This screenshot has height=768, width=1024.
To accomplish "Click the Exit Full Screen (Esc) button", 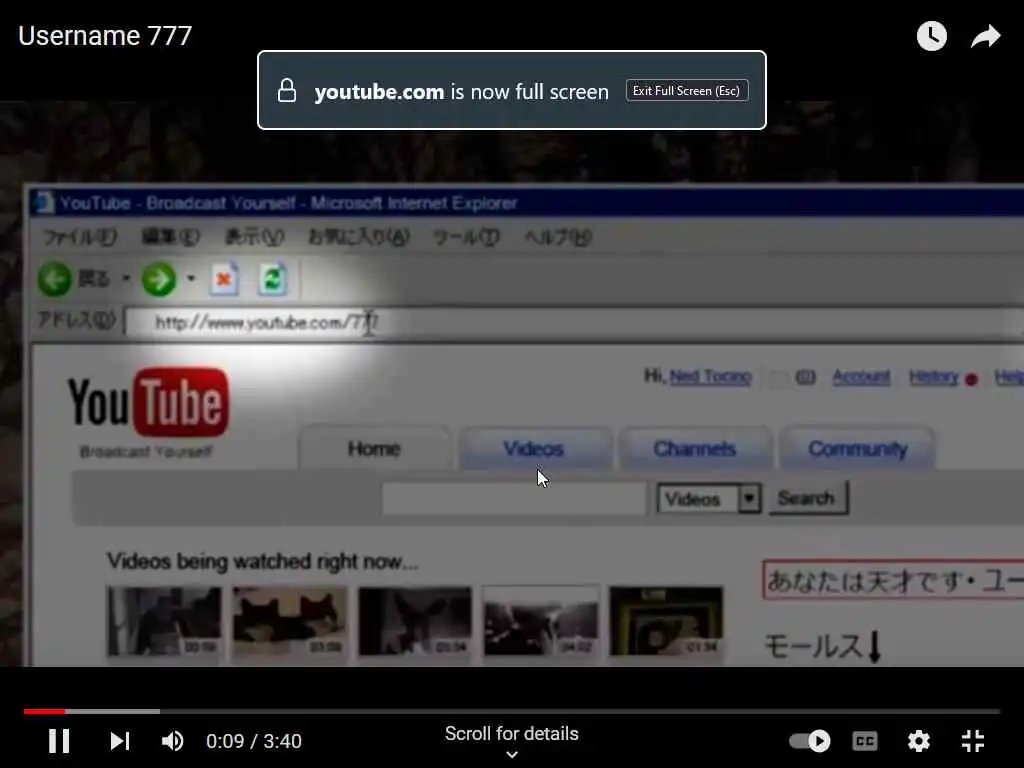I will click(686, 91).
